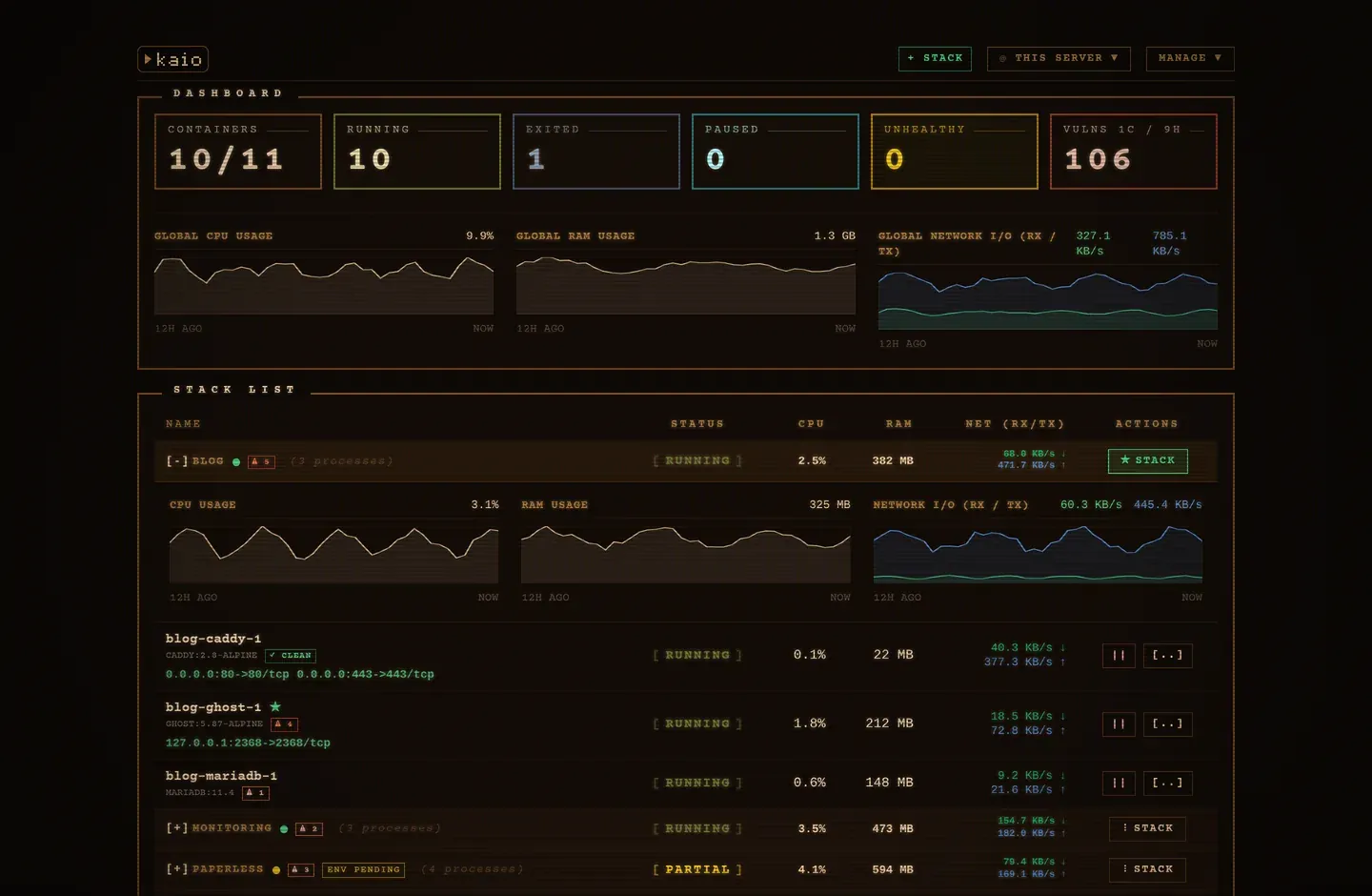Screen dimensions: 1372x896
Task: Click the MONITORING stack vulnerability badge
Action: coord(310,829)
